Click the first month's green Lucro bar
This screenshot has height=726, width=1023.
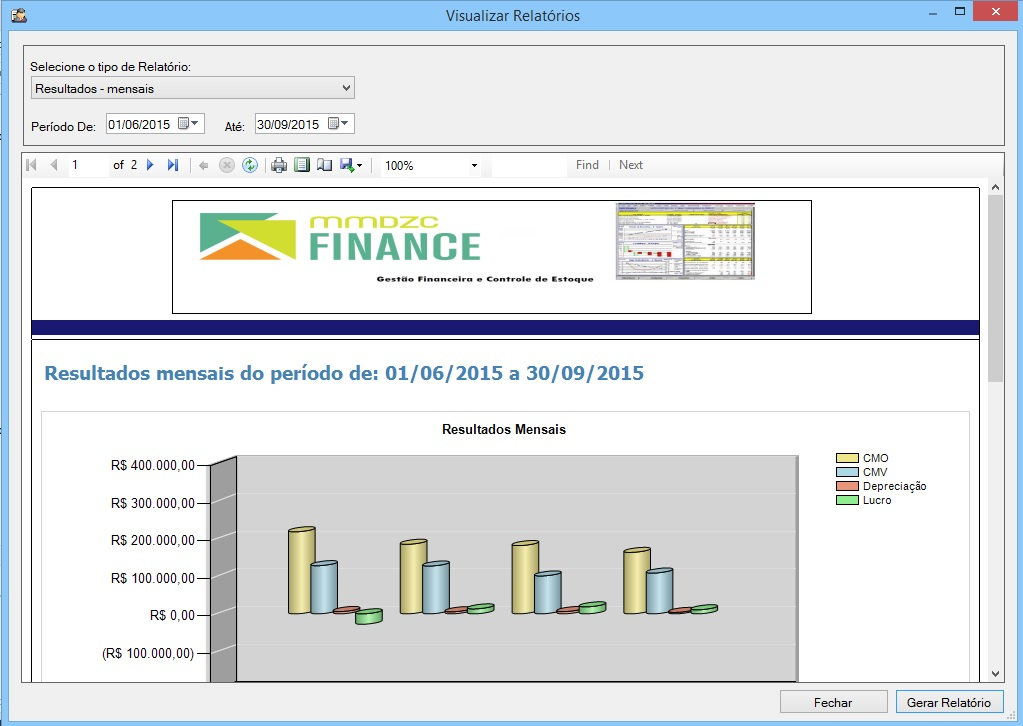coord(369,616)
